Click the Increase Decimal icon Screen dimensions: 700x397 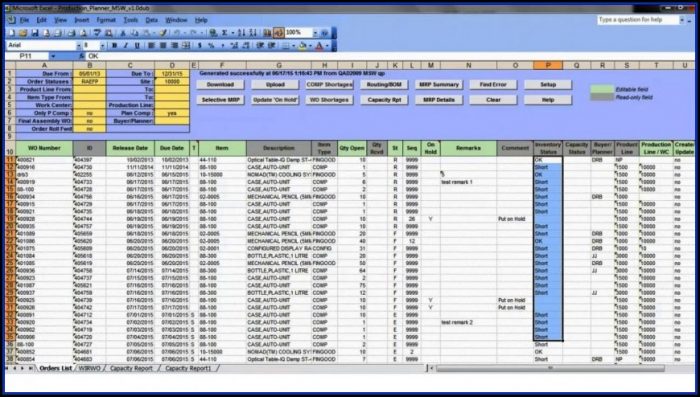(x=233, y=45)
